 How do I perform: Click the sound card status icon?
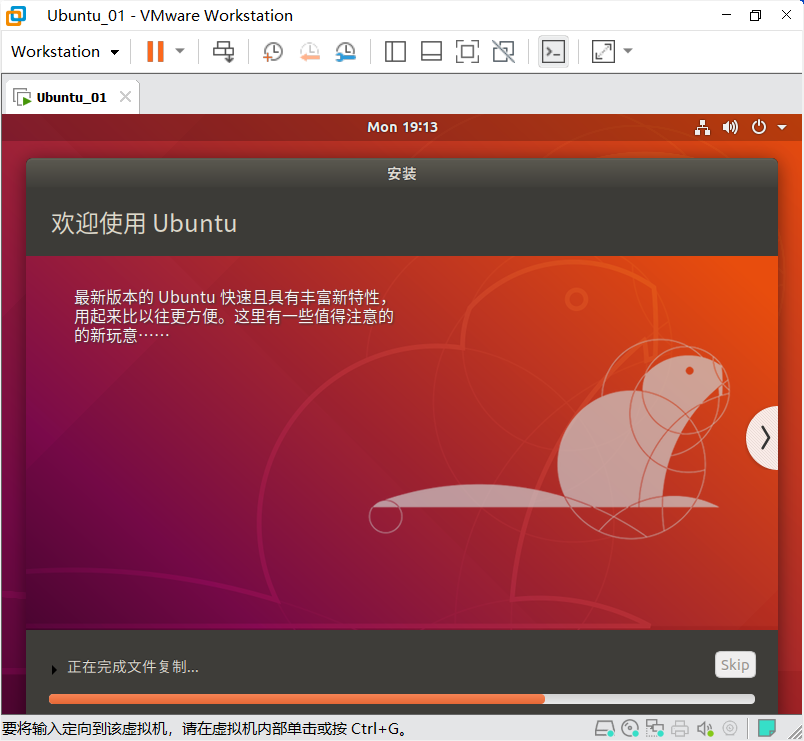coord(705,728)
